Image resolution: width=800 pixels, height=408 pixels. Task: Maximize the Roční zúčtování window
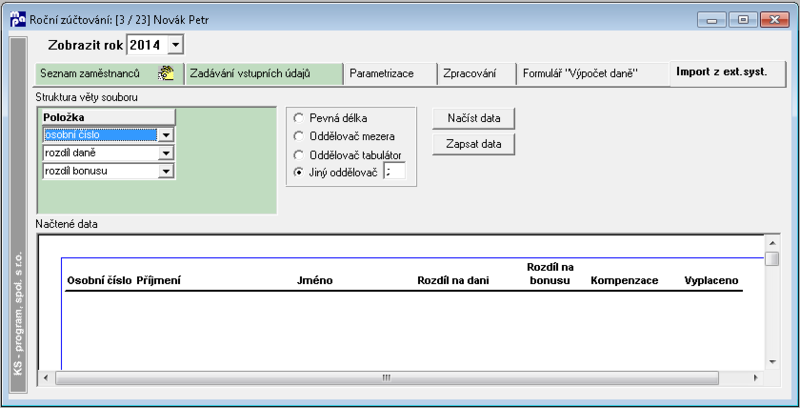(x=743, y=20)
